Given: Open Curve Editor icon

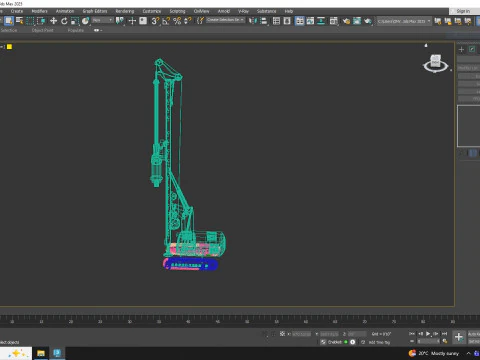Looking at the screenshot, I should click(x=310, y=21).
